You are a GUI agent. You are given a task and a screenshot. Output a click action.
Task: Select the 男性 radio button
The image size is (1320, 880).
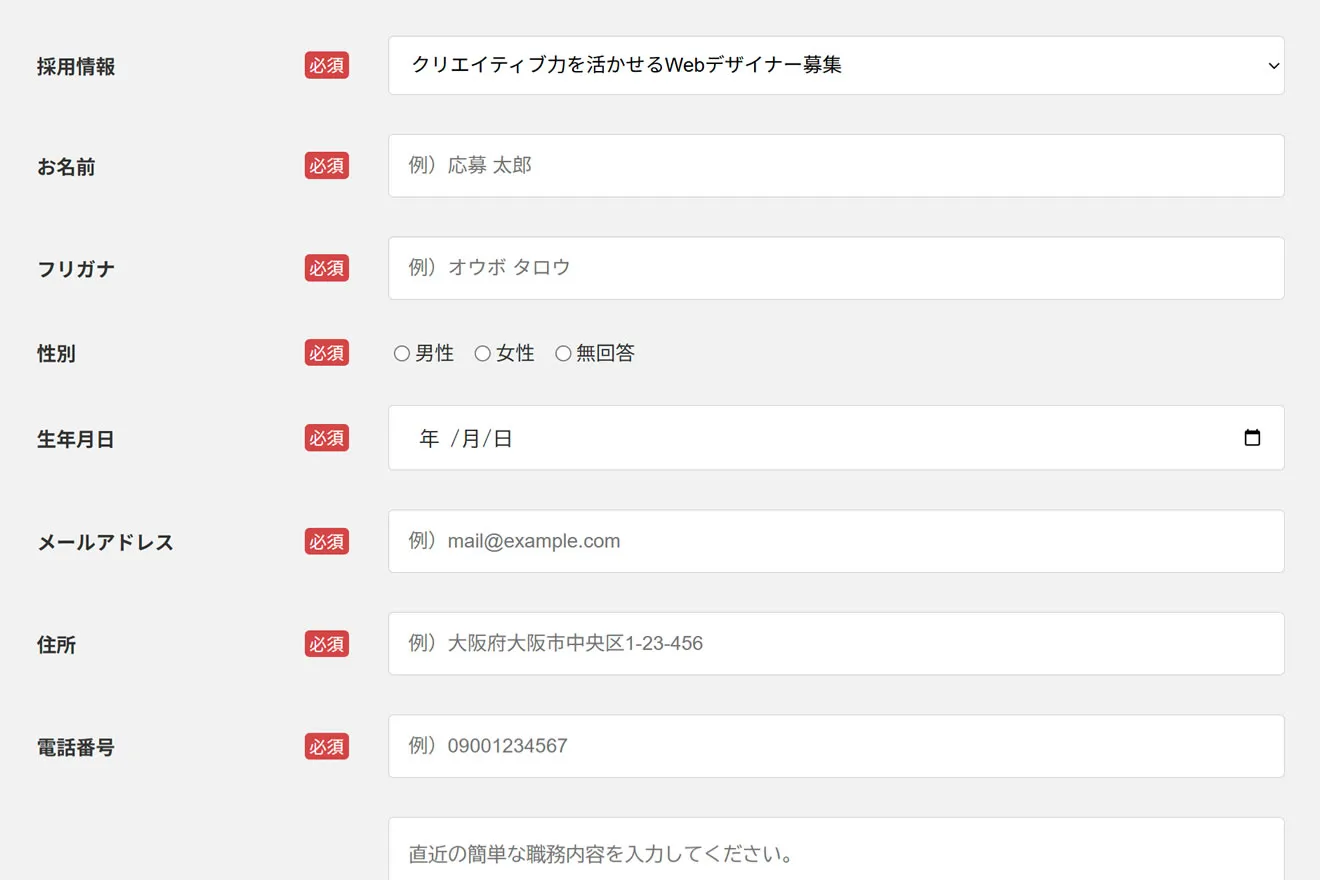tap(402, 353)
